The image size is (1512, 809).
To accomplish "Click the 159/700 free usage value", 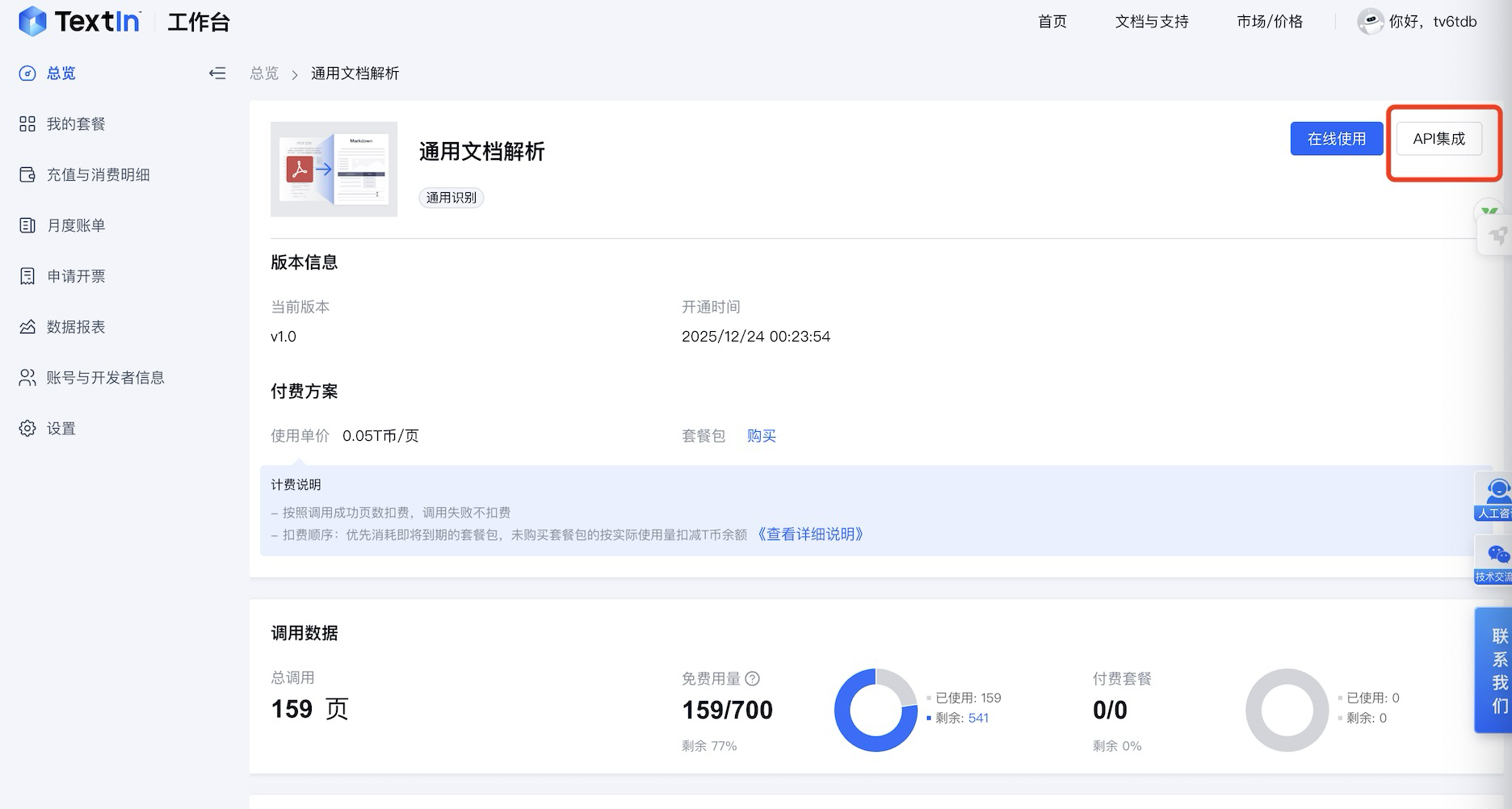I will pyautogui.click(x=727, y=710).
